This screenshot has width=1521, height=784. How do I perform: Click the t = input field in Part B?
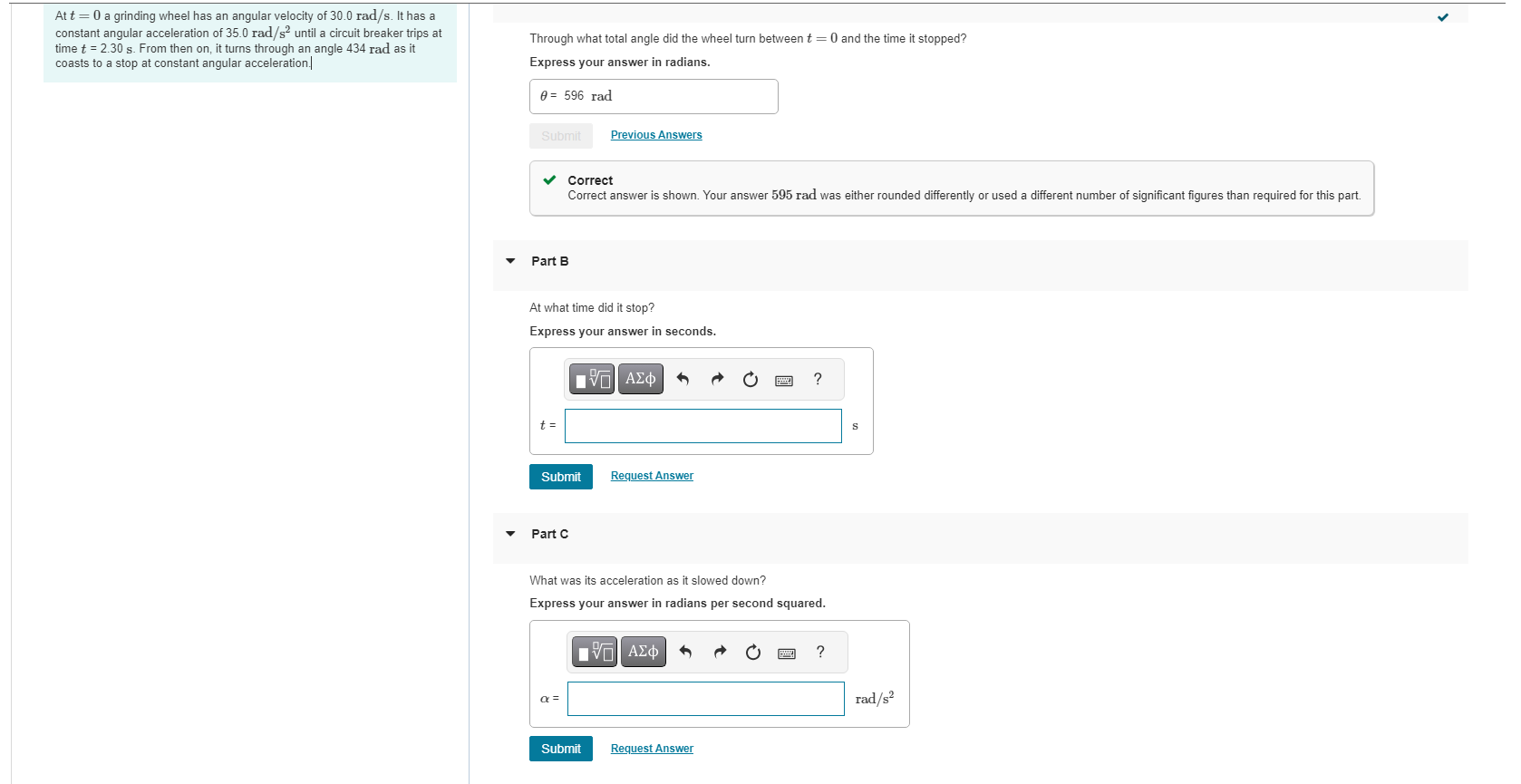pos(702,426)
